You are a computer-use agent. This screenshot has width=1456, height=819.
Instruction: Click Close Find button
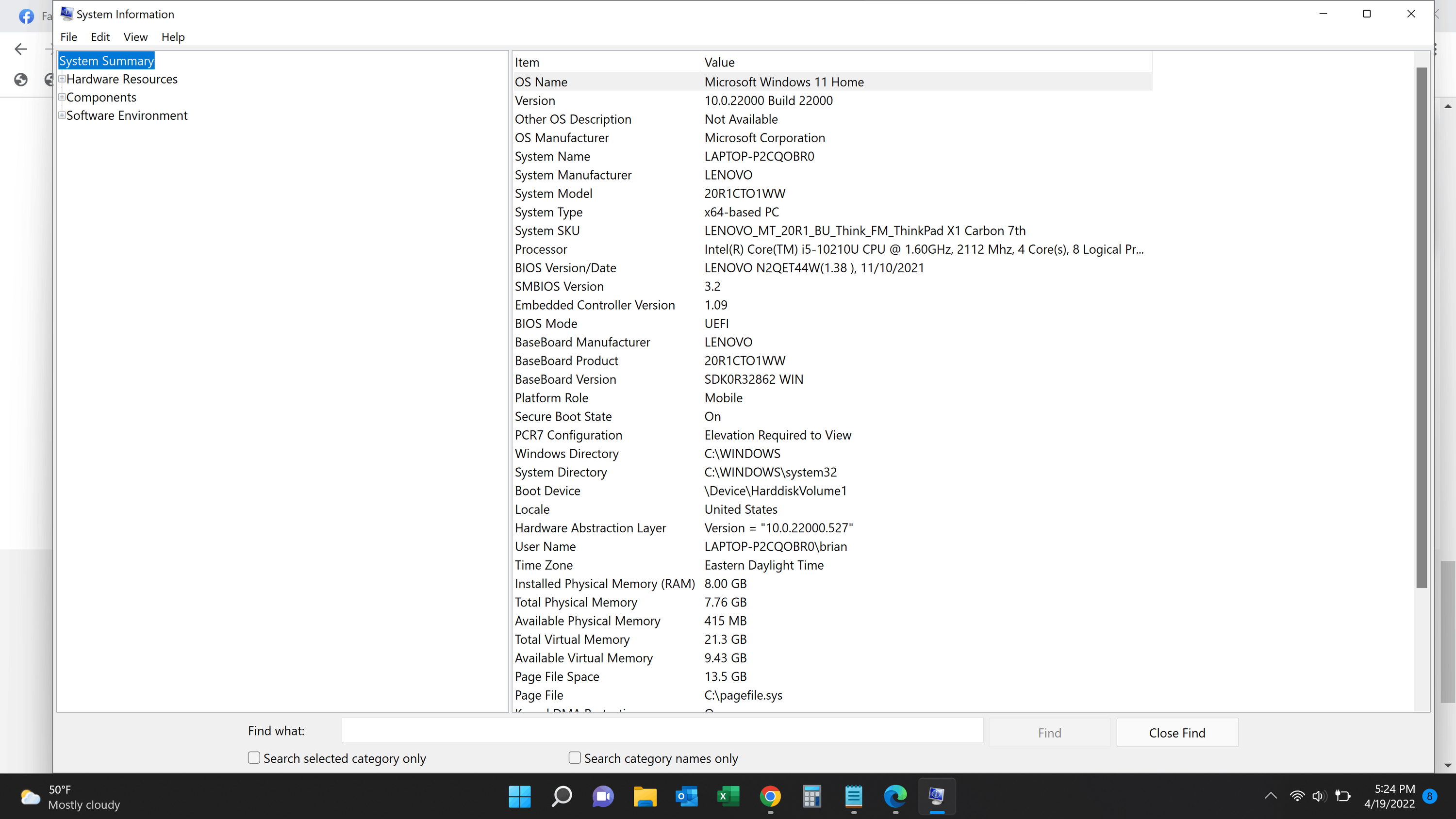(x=1177, y=733)
